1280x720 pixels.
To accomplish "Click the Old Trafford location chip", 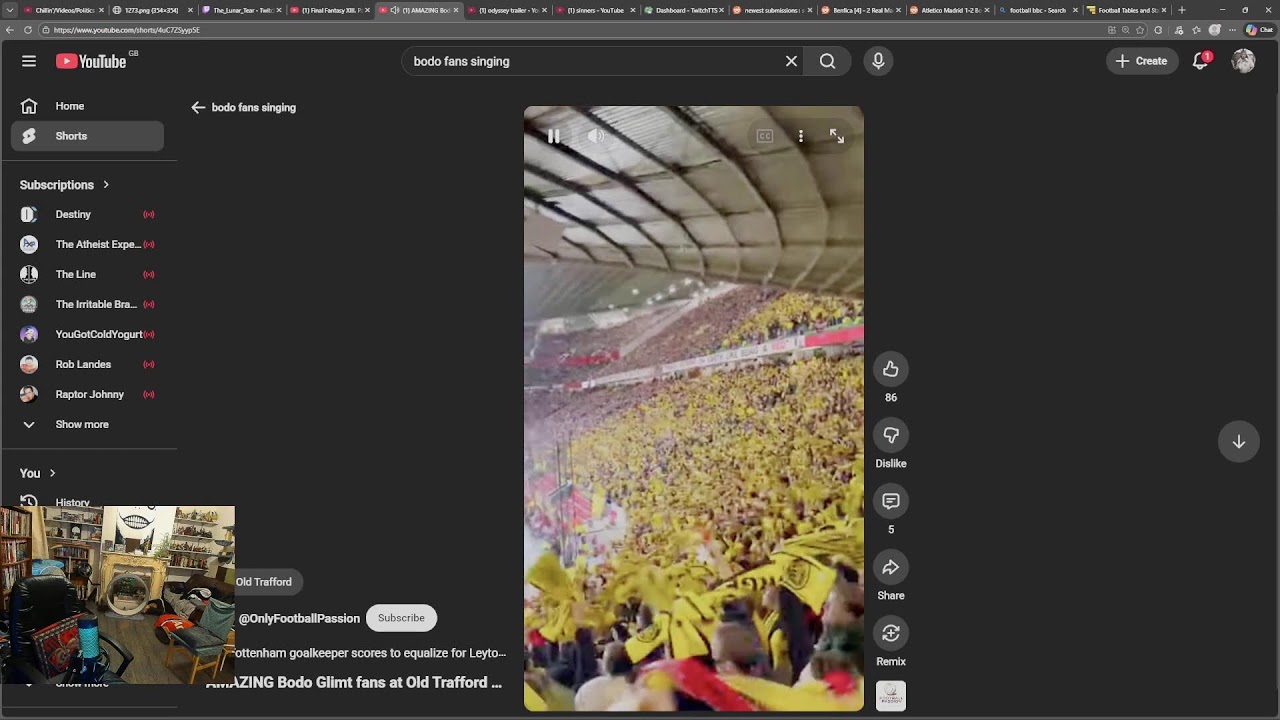I will click(264, 582).
